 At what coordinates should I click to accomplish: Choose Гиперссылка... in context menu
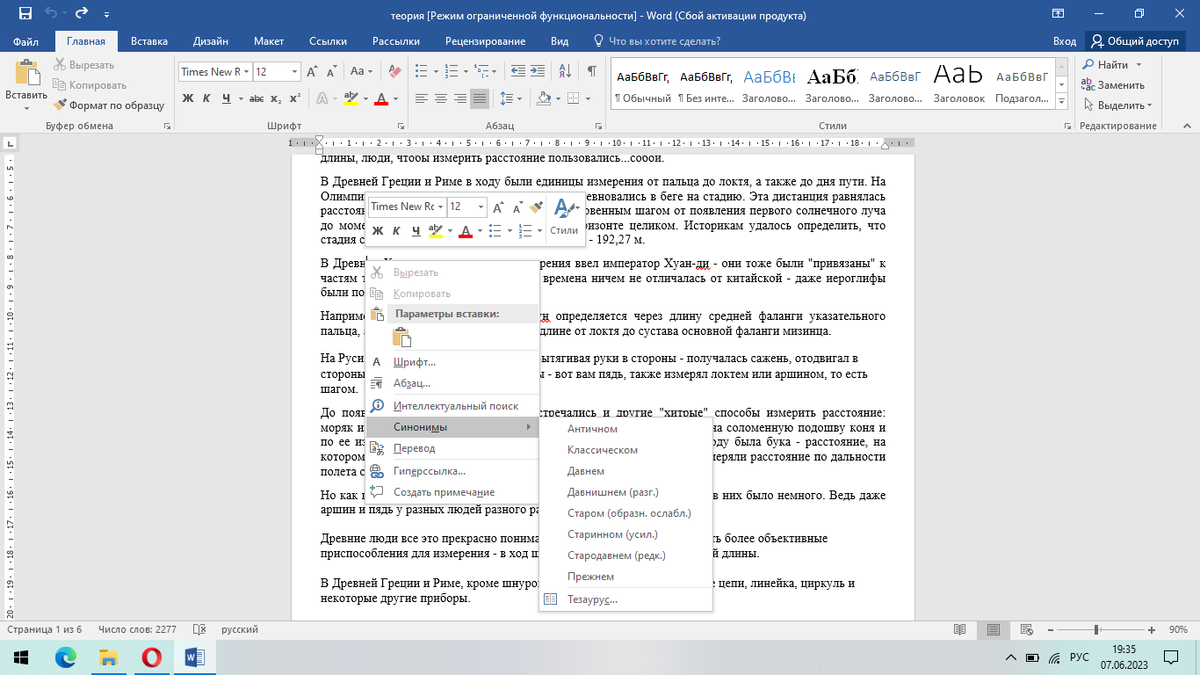pos(452,471)
